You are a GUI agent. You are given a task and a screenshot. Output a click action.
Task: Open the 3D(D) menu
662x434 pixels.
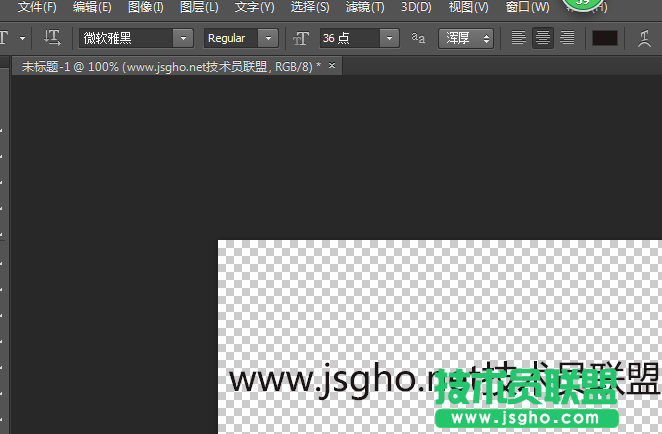(x=416, y=7)
